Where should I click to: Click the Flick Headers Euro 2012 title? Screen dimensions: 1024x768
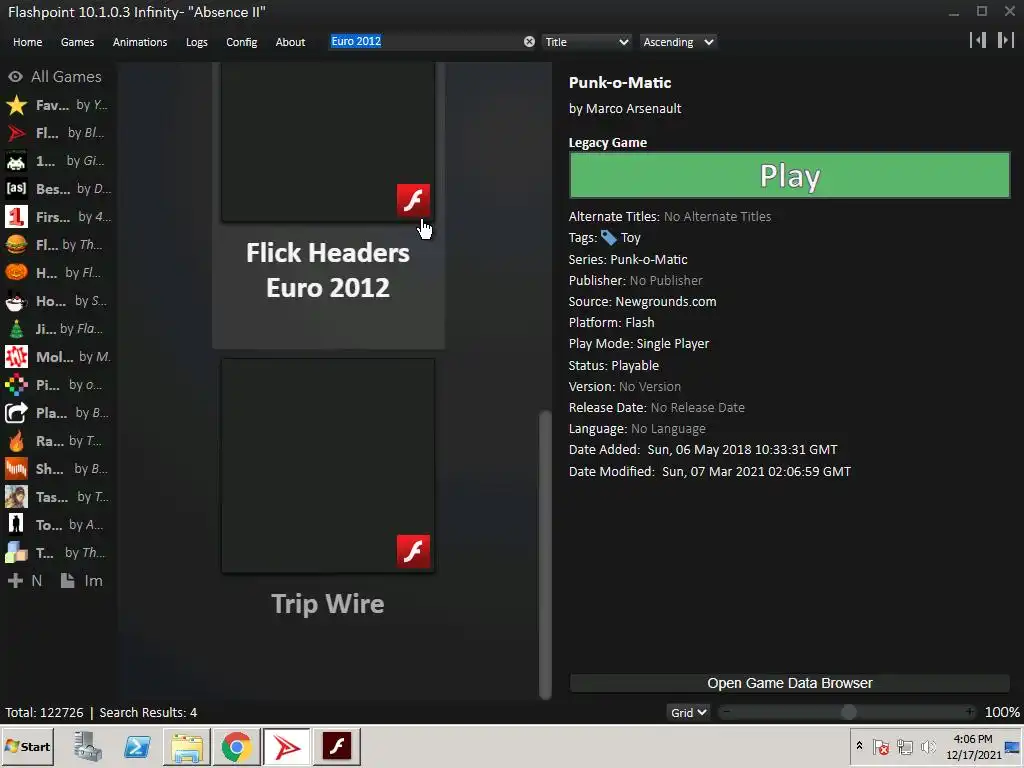(328, 270)
